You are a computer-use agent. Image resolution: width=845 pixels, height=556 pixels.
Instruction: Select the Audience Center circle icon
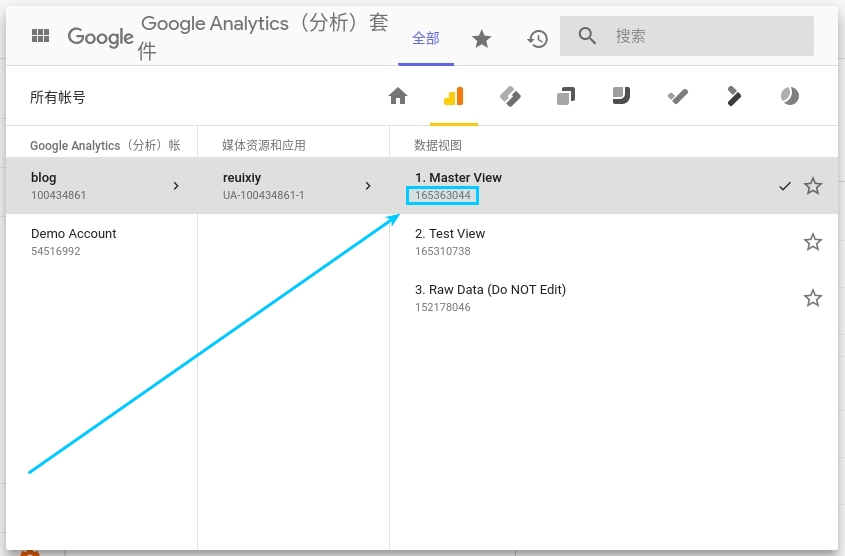click(x=789, y=96)
